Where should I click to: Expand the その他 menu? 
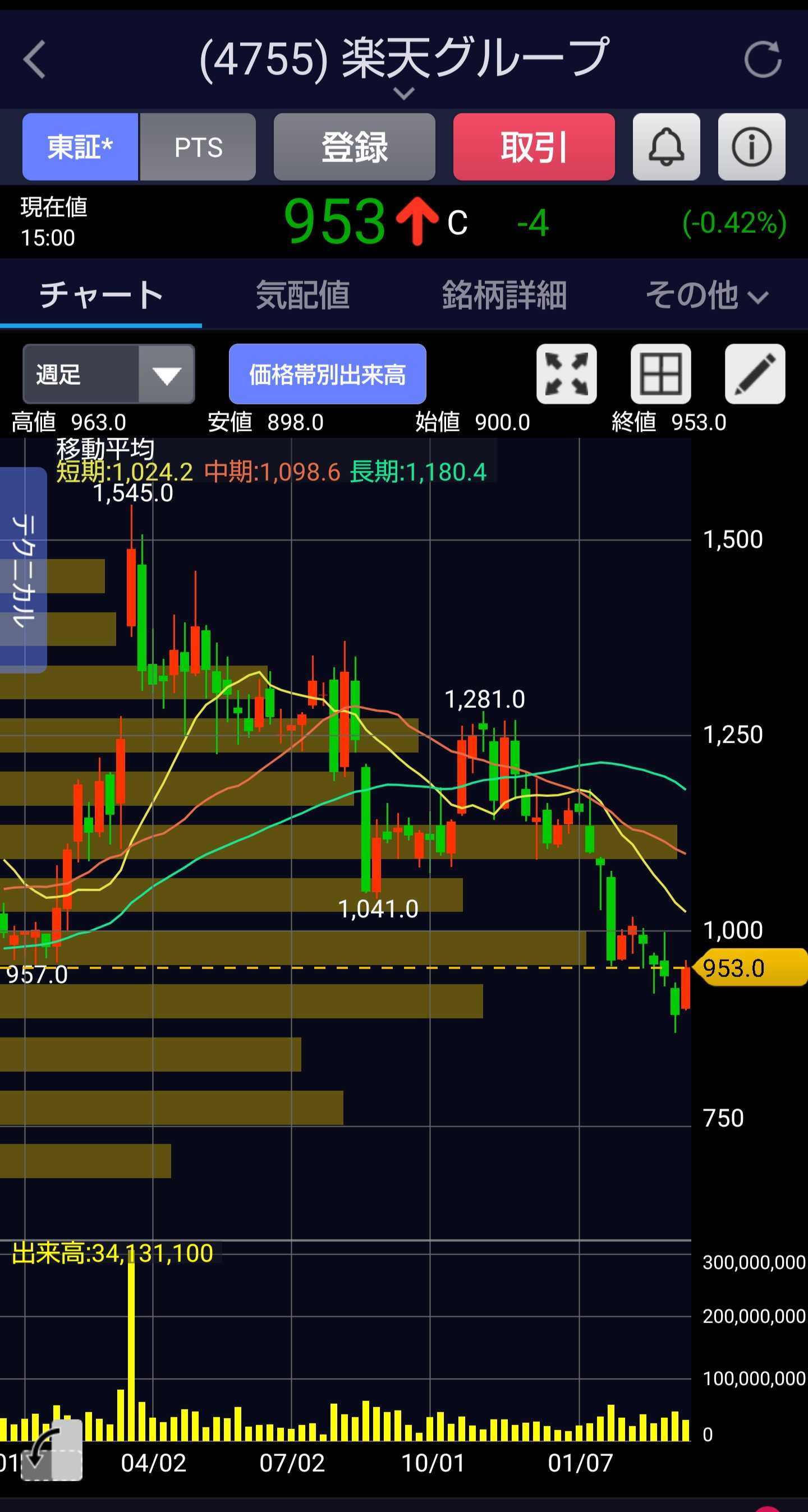click(x=707, y=294)
